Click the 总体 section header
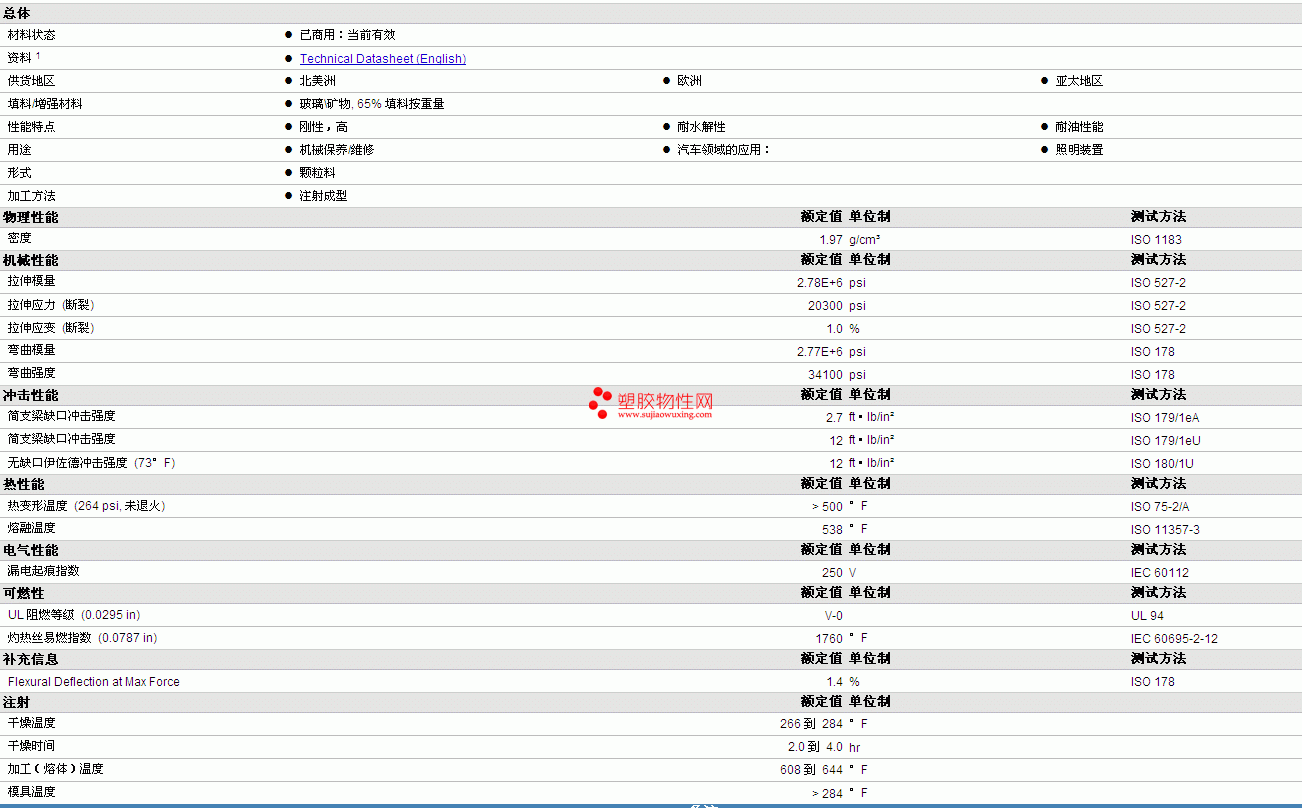 (17, 12)
